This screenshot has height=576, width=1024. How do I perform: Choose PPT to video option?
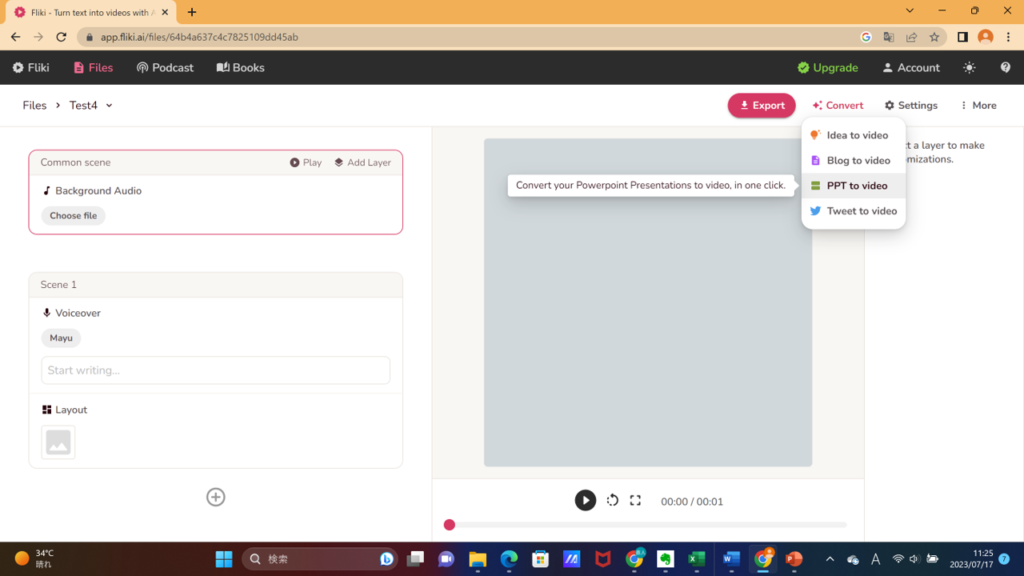(854, 185)
